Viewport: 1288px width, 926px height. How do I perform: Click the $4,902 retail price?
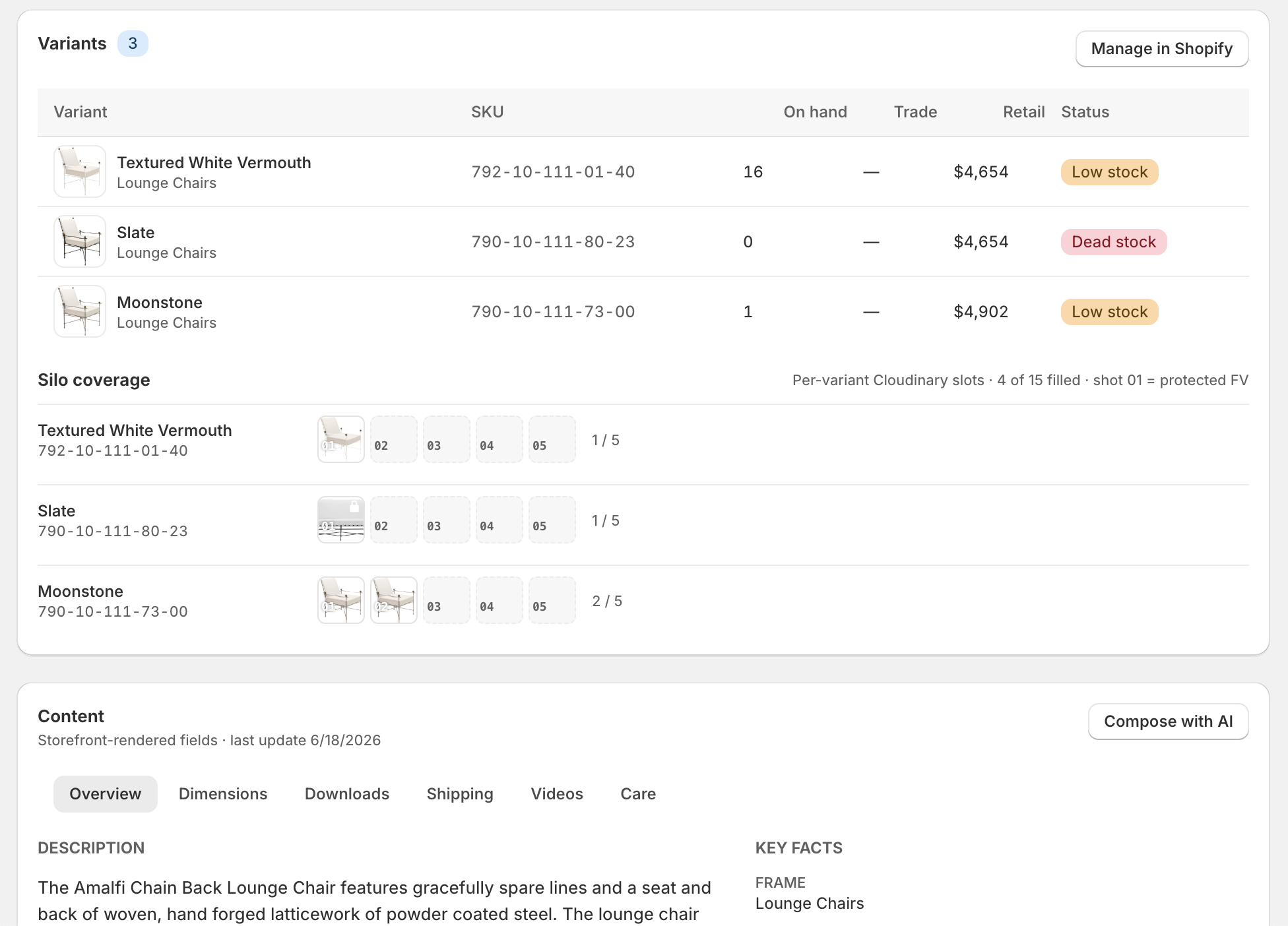(981, 312)
